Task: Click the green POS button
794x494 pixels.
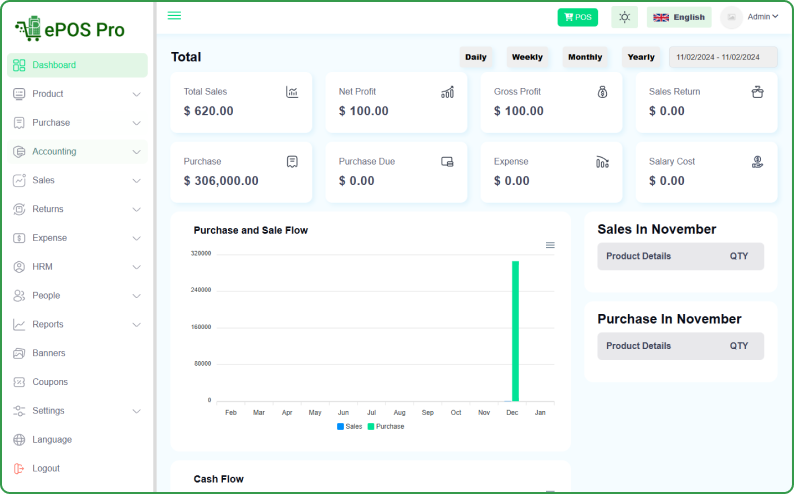Action: [577, 17]
